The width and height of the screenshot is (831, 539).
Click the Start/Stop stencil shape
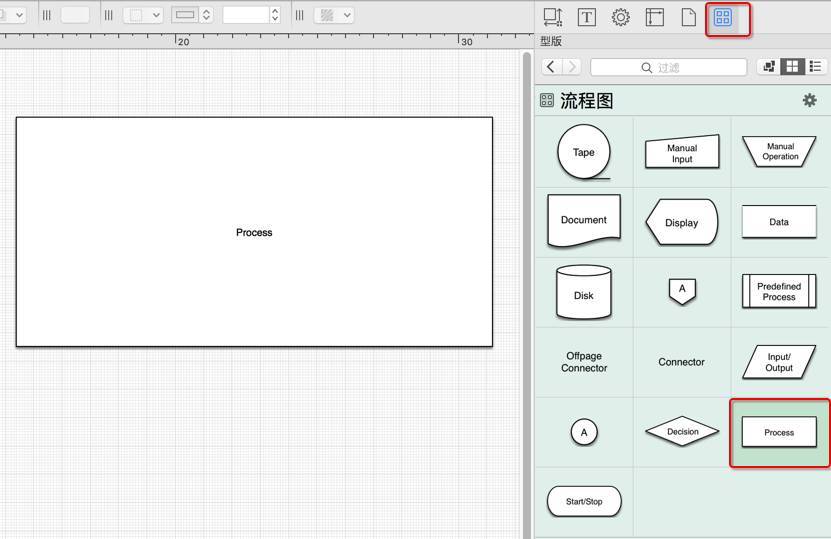[583, 501]
